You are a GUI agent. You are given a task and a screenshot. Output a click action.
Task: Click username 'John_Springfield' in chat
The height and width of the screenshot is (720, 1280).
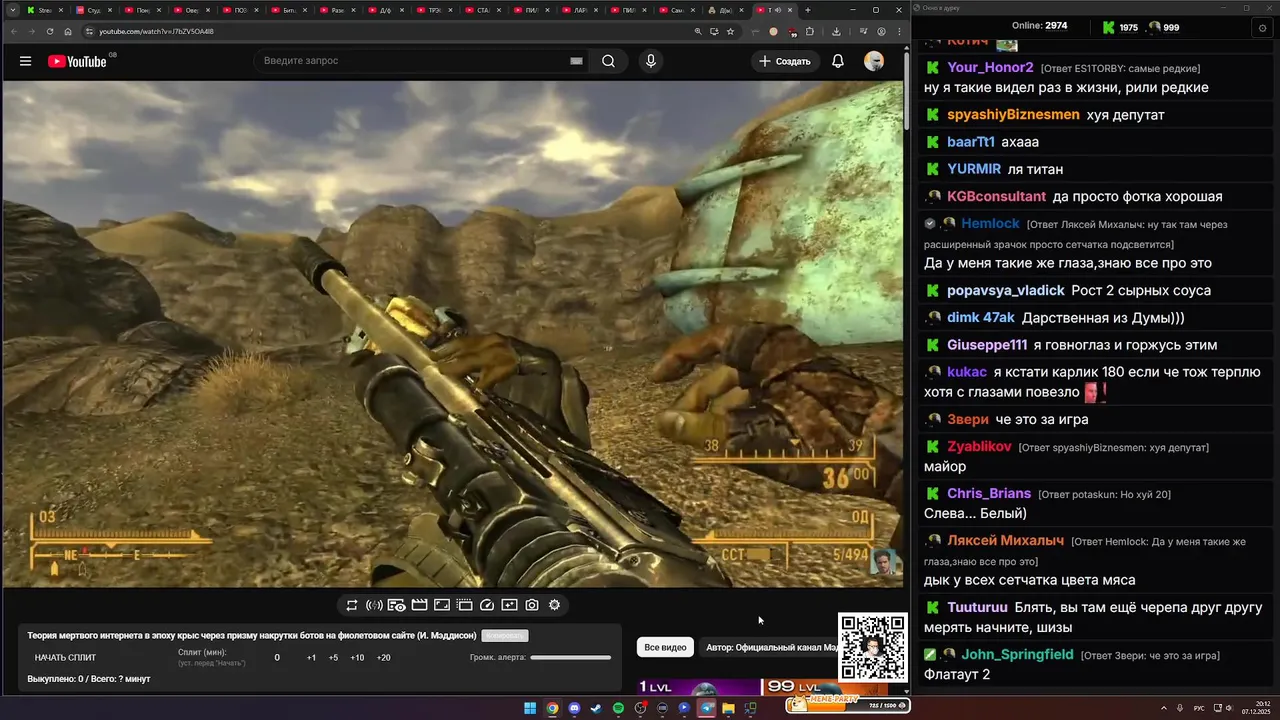[1017, 654]
